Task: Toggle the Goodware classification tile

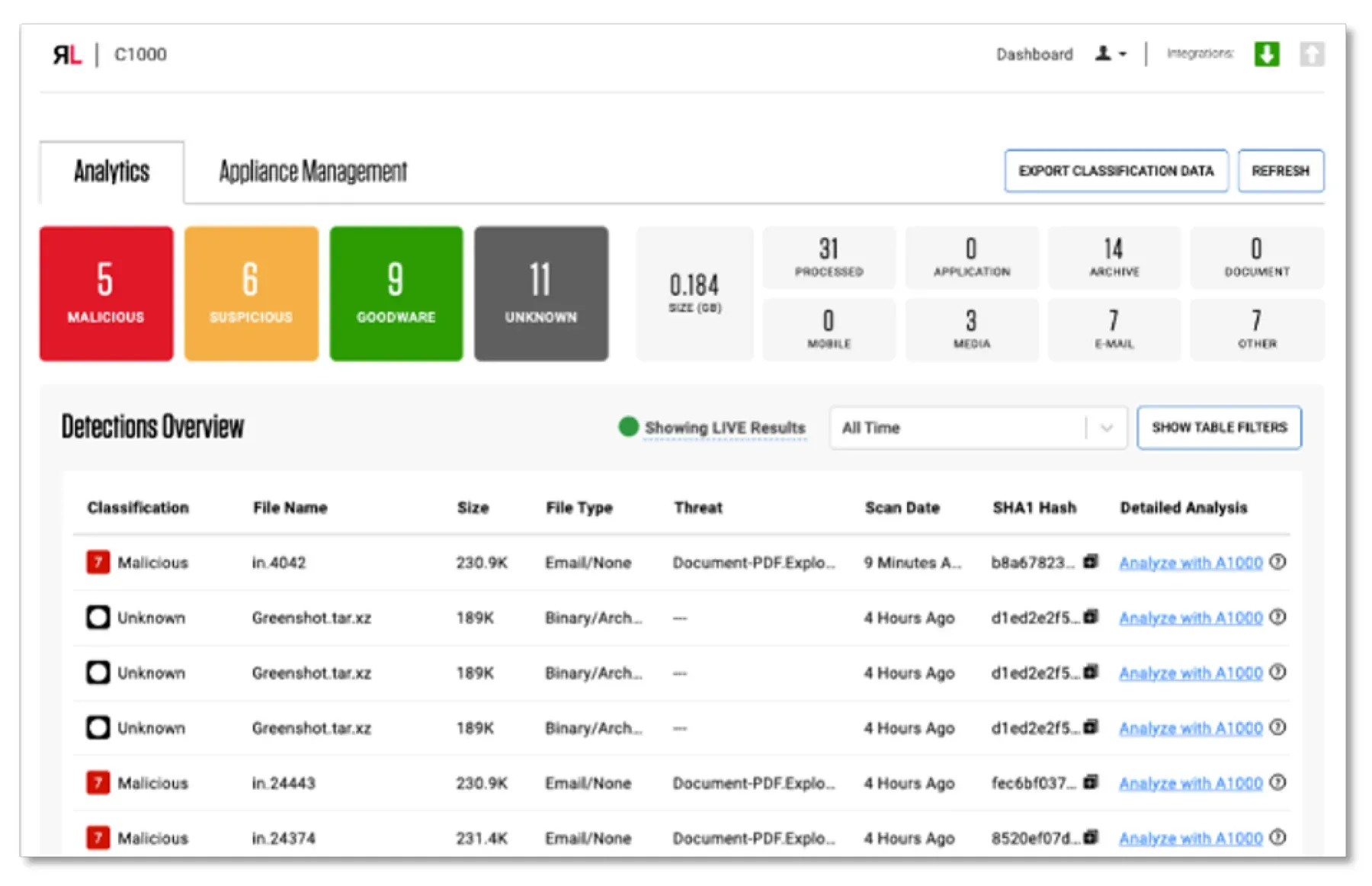Action: 395,293
